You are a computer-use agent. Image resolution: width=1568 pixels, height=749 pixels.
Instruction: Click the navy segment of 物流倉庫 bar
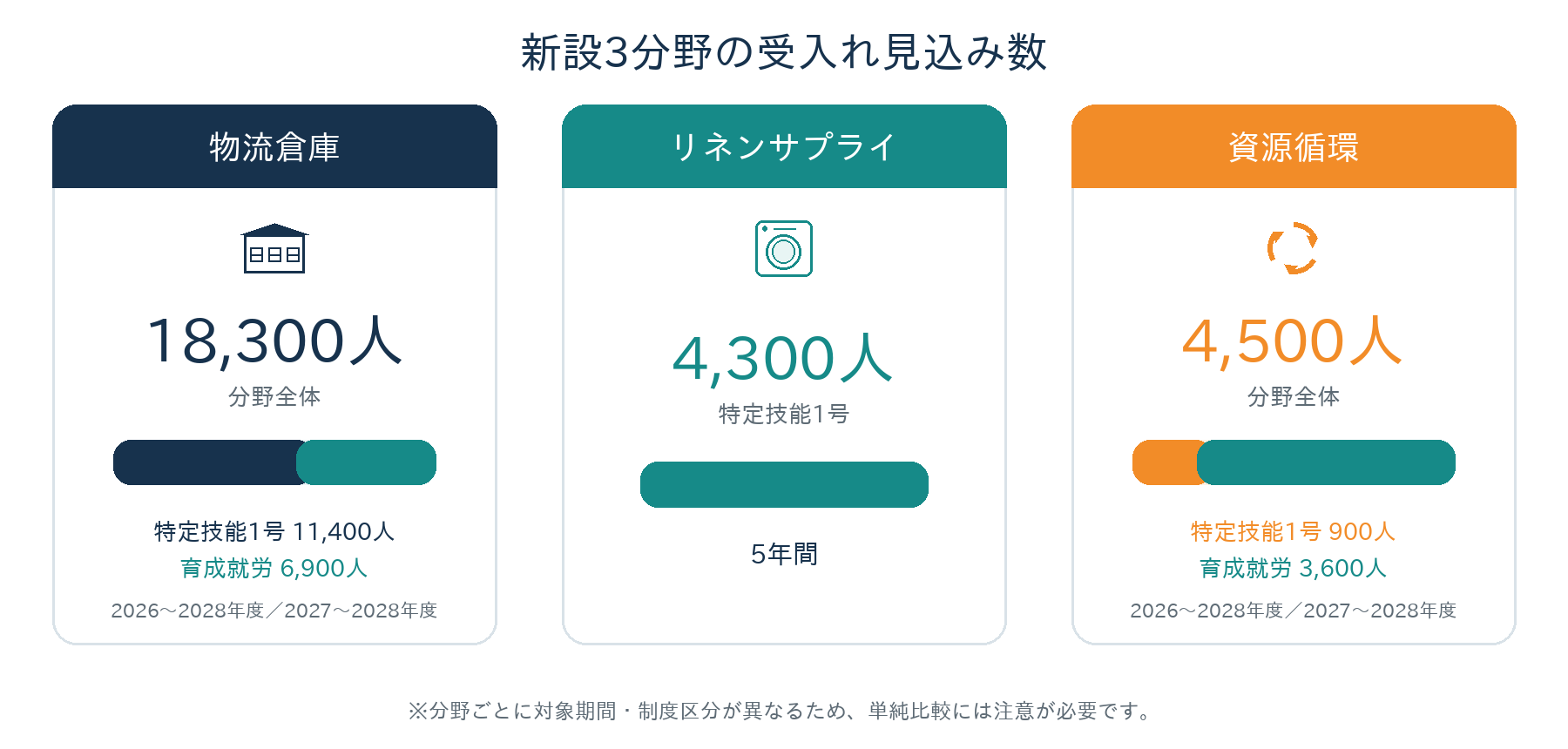coord(205,462)
